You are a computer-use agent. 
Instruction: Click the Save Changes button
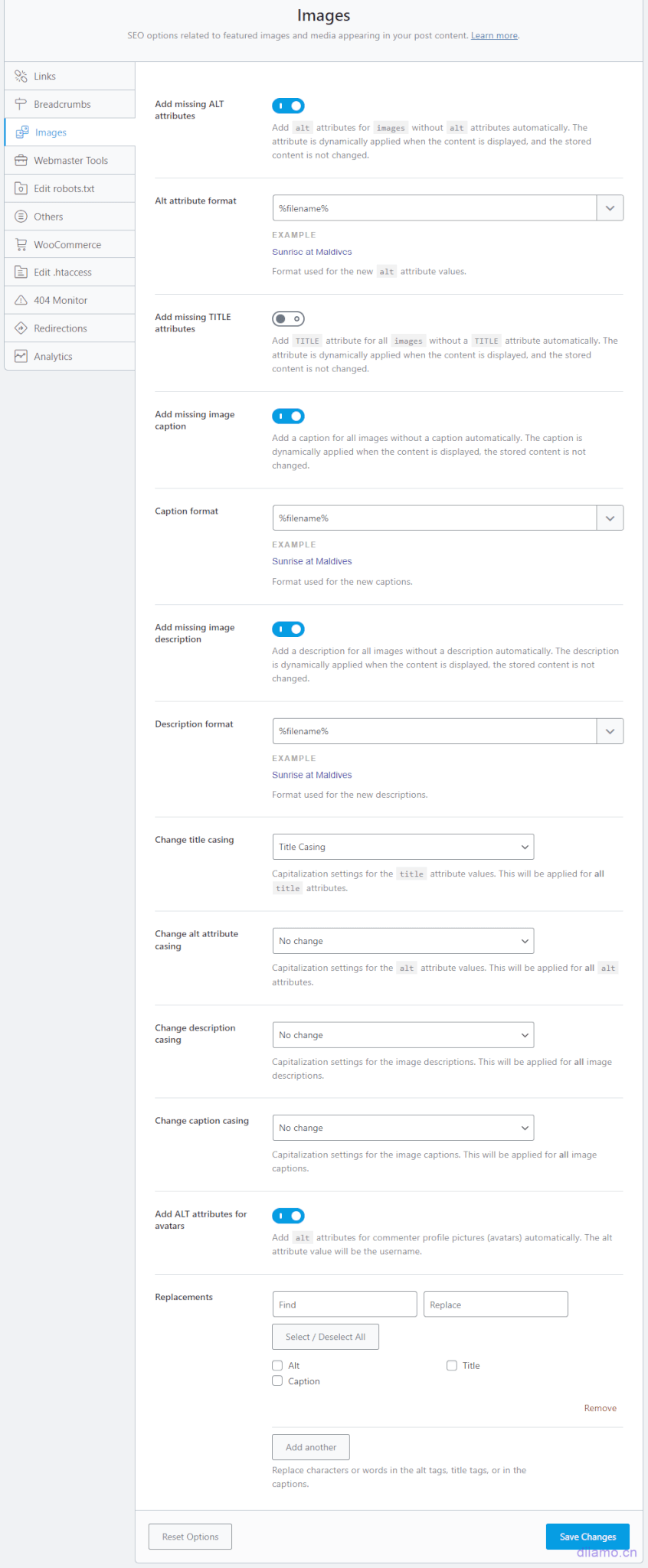[587, 1537]
